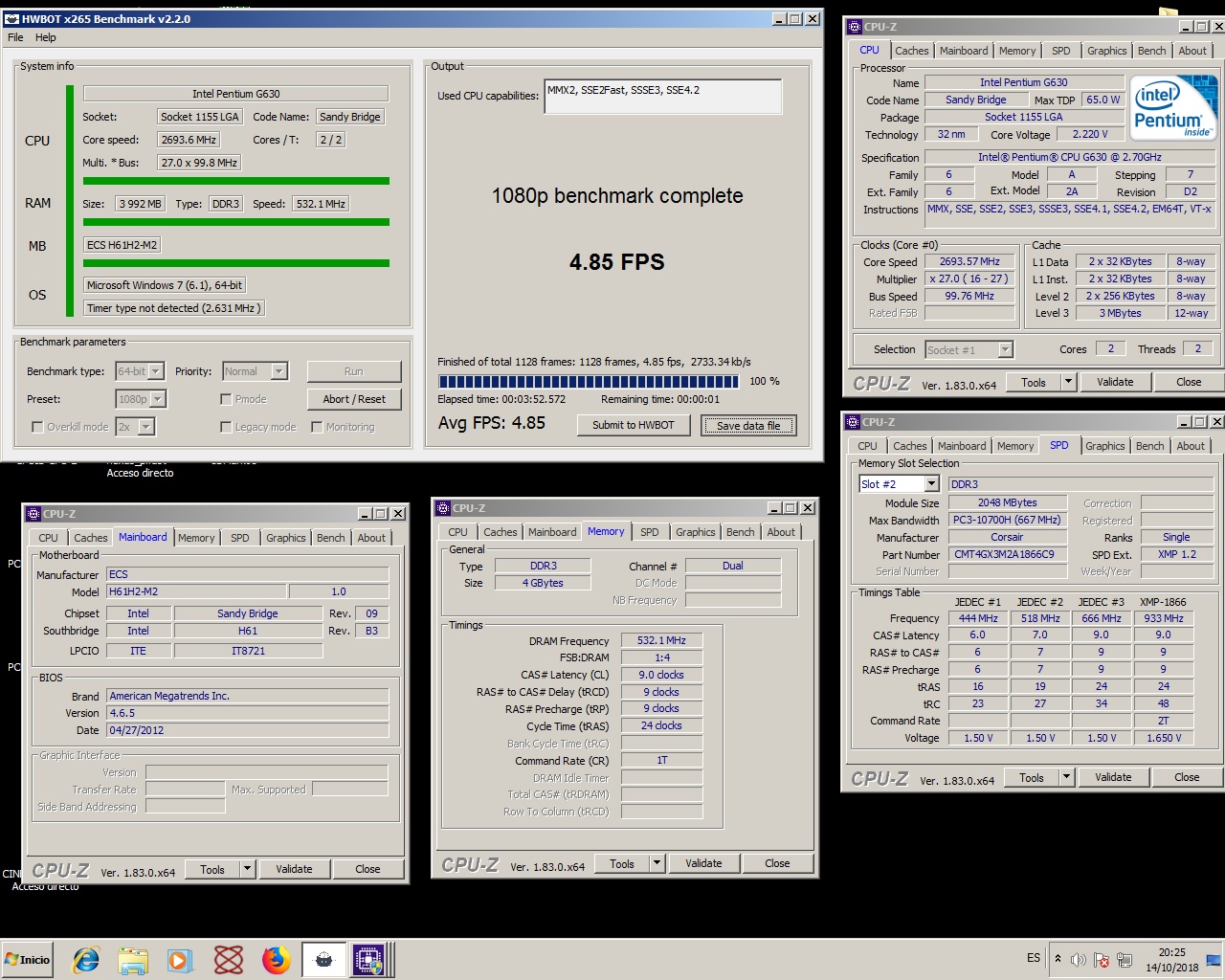
Task: Select the HWBOT x265 taskbar icon
Action: [x=324, y=959]
